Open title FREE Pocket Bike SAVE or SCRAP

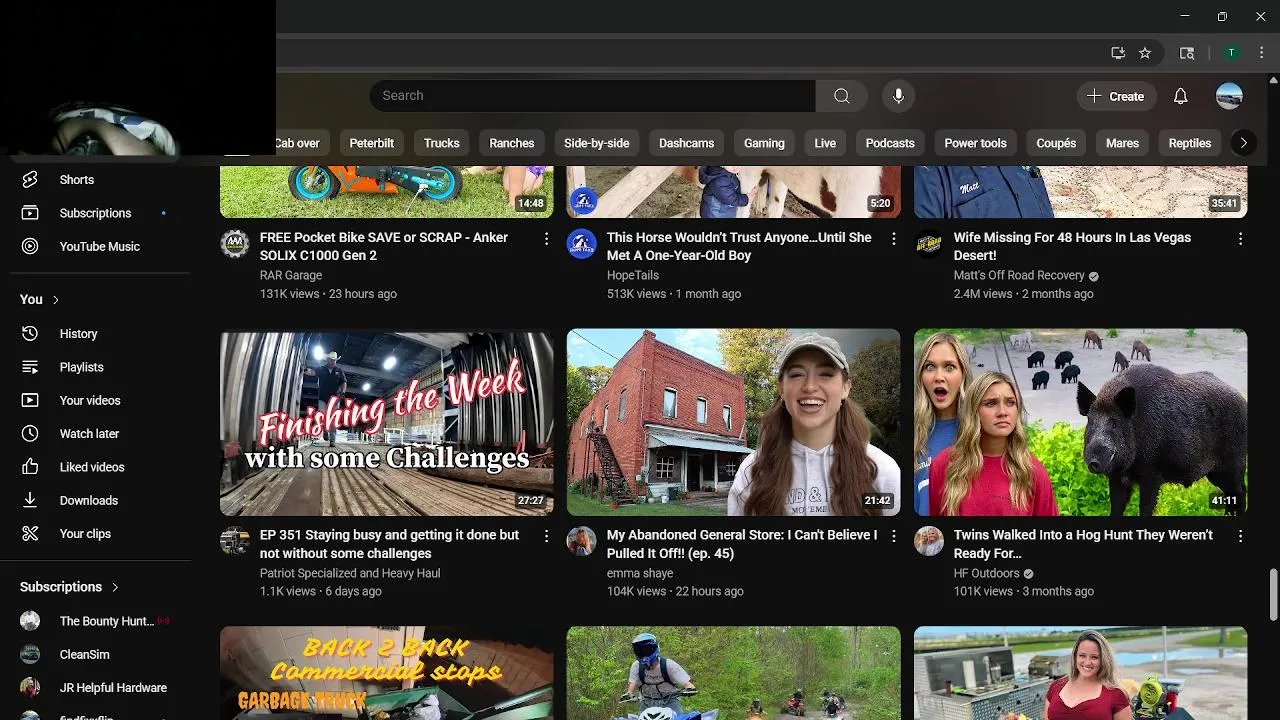coord(384,246)
